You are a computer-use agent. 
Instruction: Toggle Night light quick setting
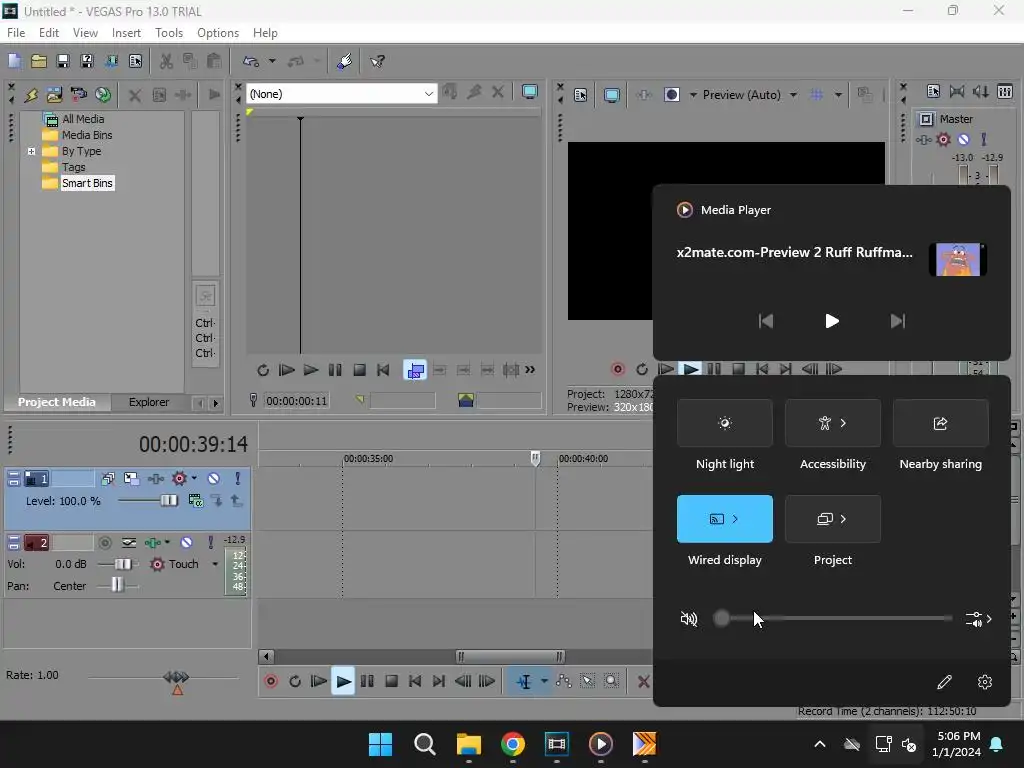(x=725, y=423)
